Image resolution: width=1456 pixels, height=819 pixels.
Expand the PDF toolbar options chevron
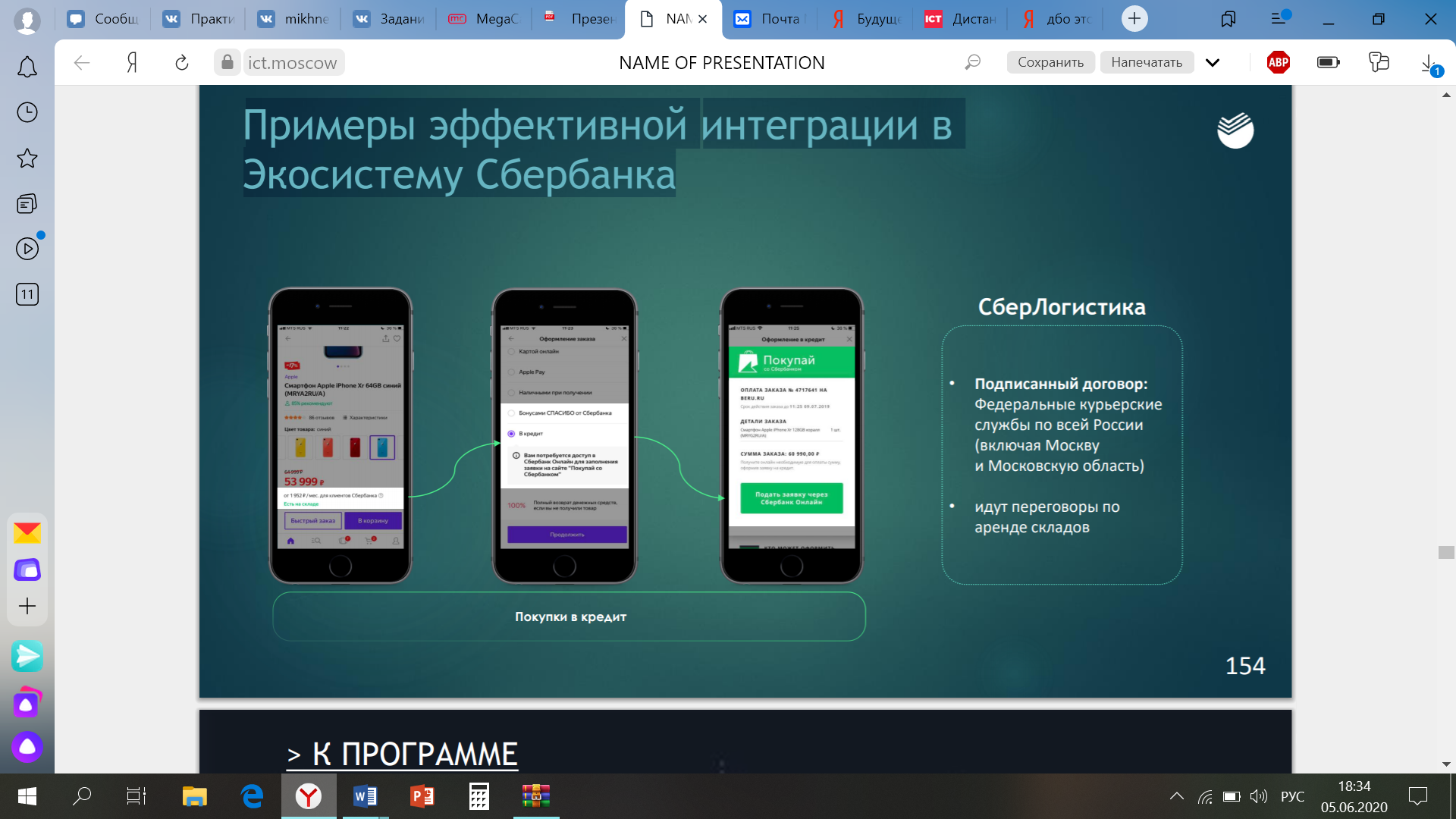(x=1213, y=62)
